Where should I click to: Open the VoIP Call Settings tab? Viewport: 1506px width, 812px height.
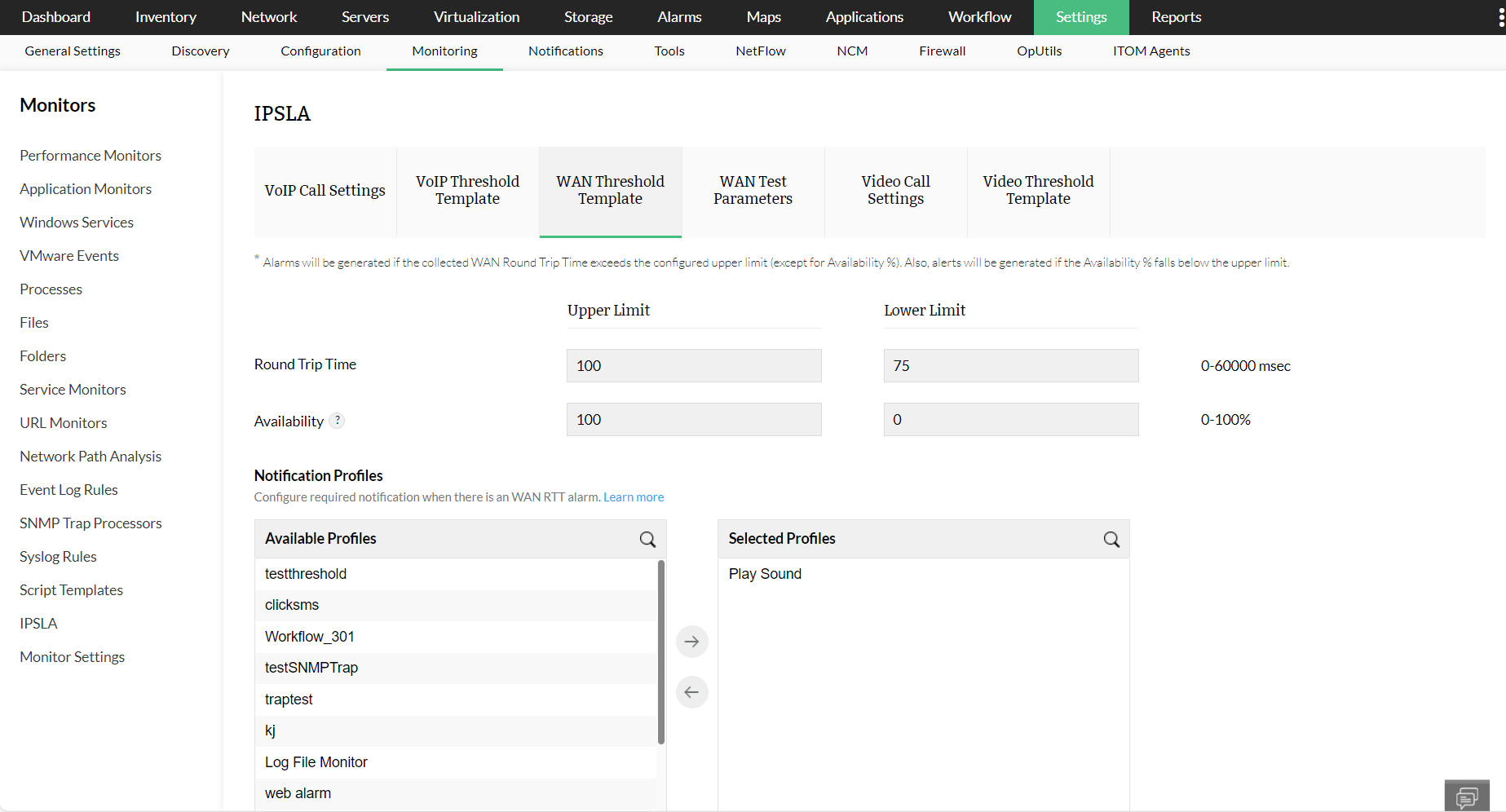325,190
